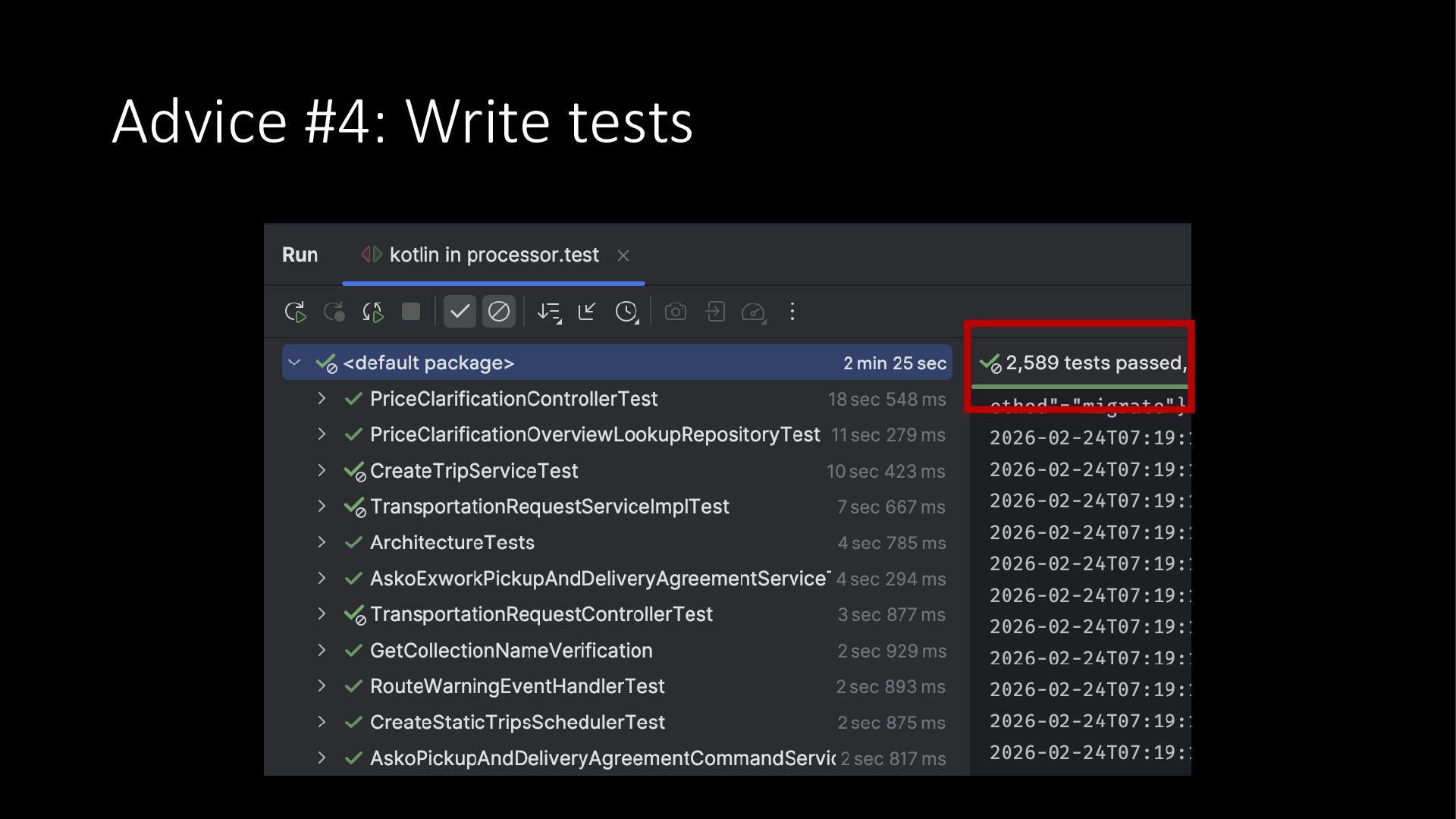Open three-dot more options menu

pos(792,312)
